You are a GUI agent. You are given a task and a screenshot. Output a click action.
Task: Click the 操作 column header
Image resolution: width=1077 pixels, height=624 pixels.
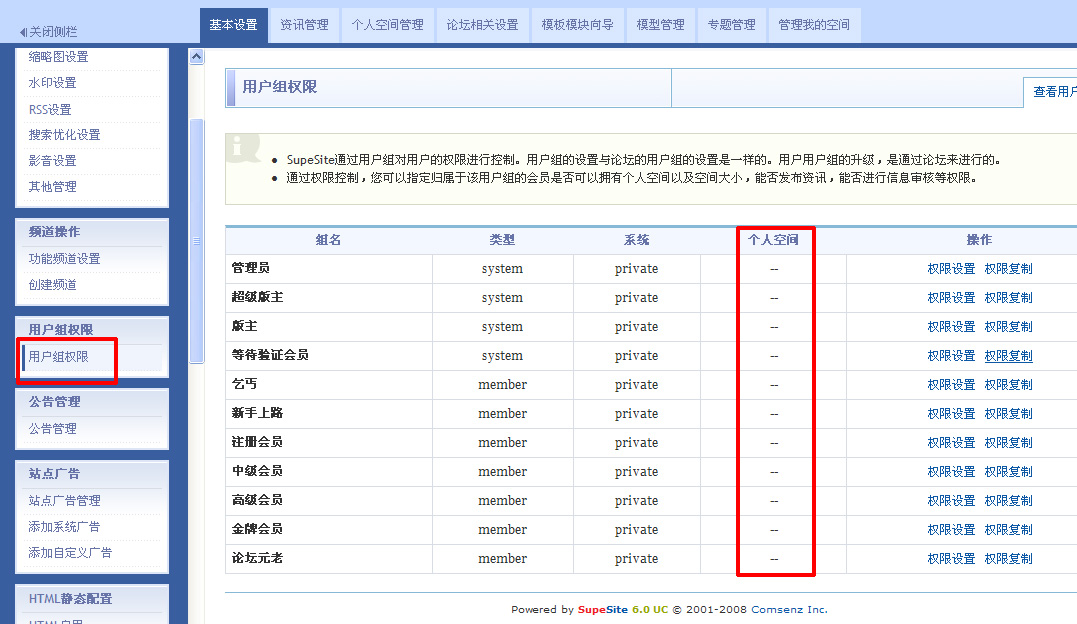979,240
